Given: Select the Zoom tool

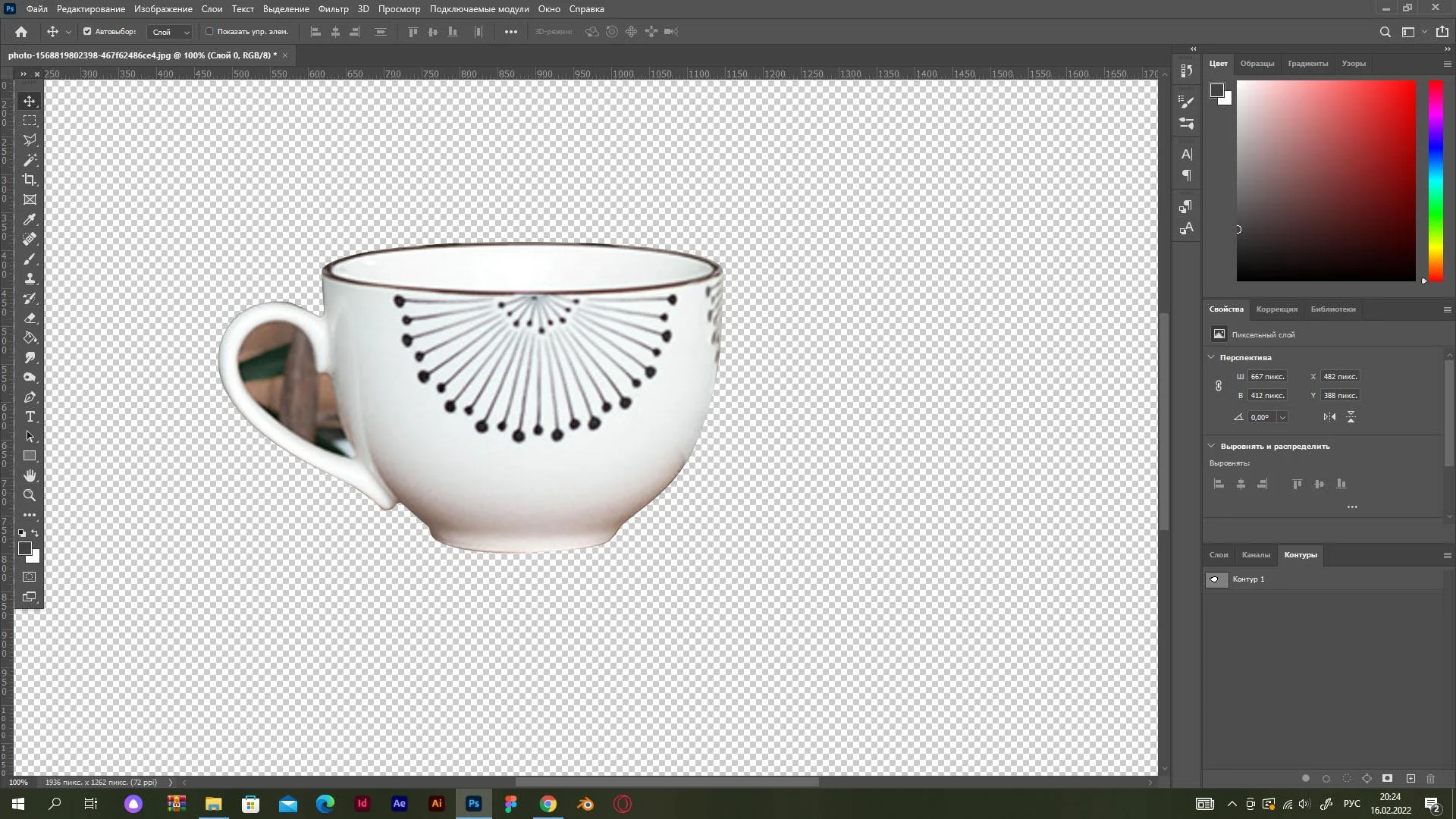Looking at the screenshot, I should pyautogui.click(x=30, y=495).
